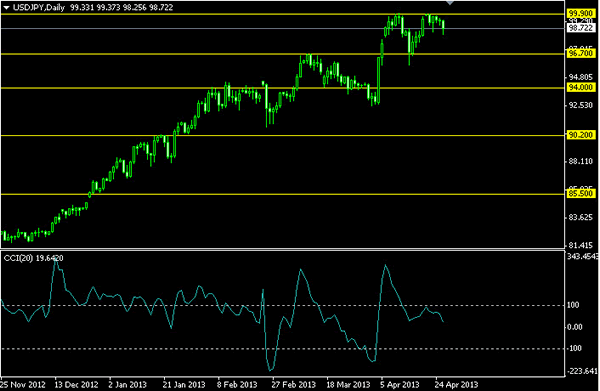
Task: Click the 92.530 price scale value
Action: [580, 105]
